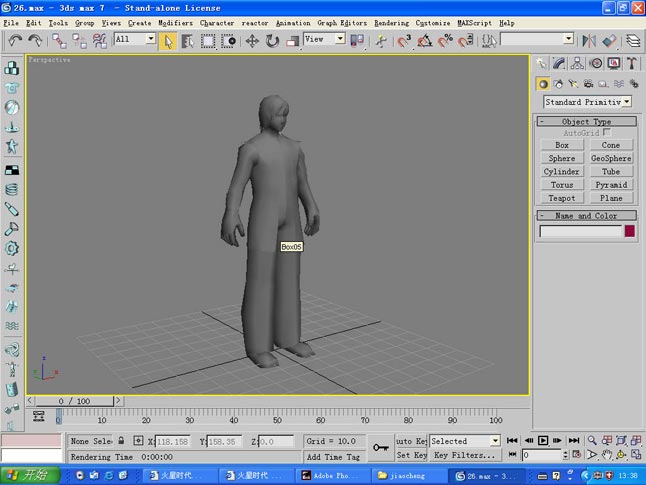Click Go to End playback button
646x485 pixels.
coord(574,440)
